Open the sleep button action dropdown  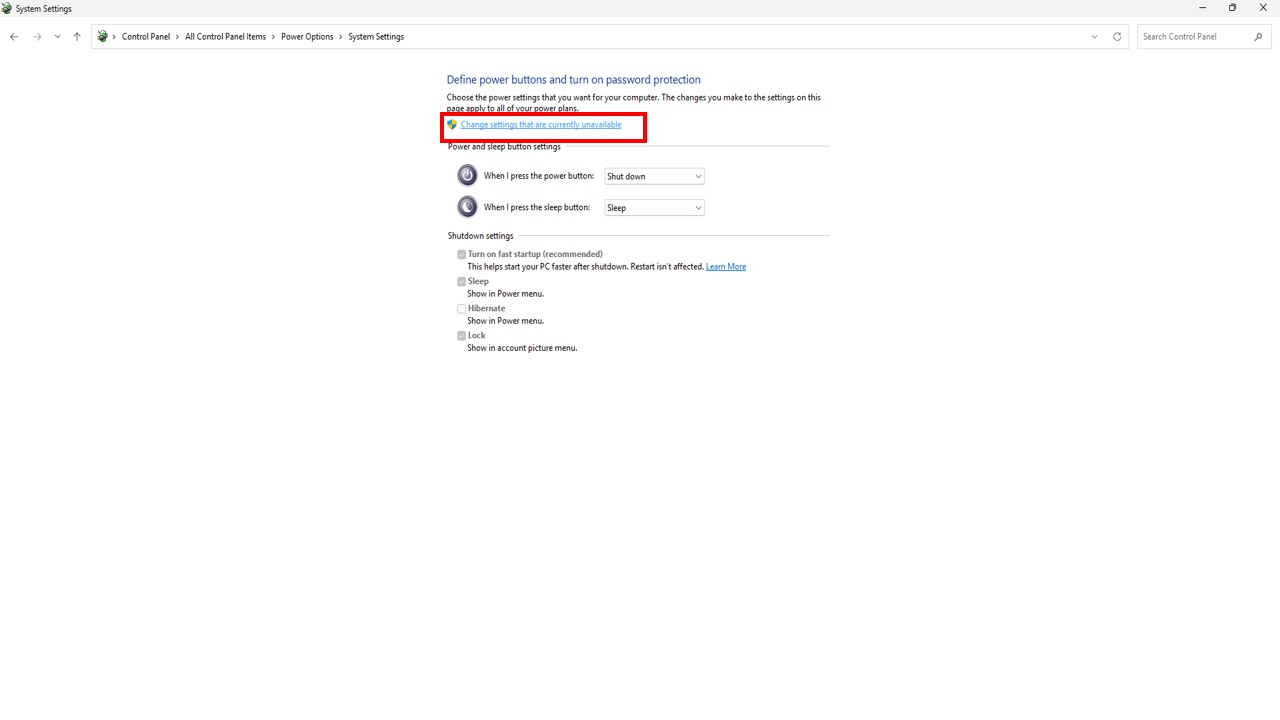pos(654,208)
